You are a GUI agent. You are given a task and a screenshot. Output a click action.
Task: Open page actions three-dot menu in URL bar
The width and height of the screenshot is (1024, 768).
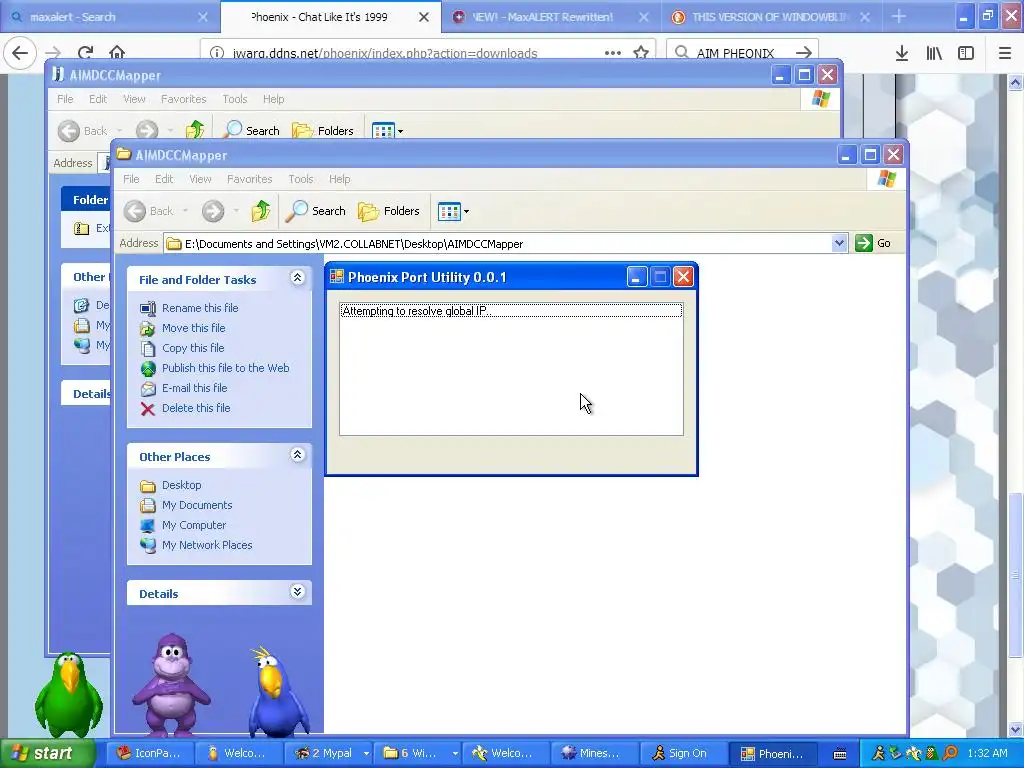point(613,53)
